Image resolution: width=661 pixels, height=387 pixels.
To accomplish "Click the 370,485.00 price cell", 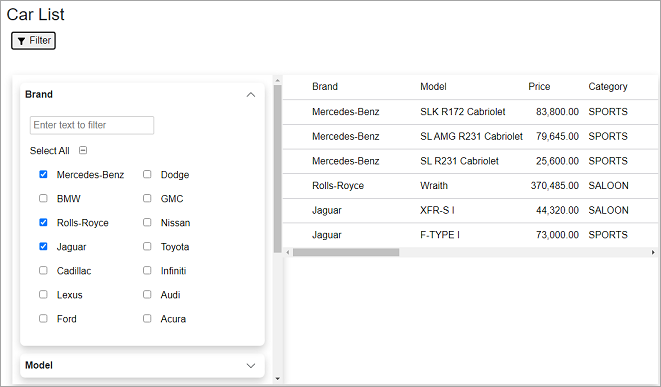I will [554, 186].
